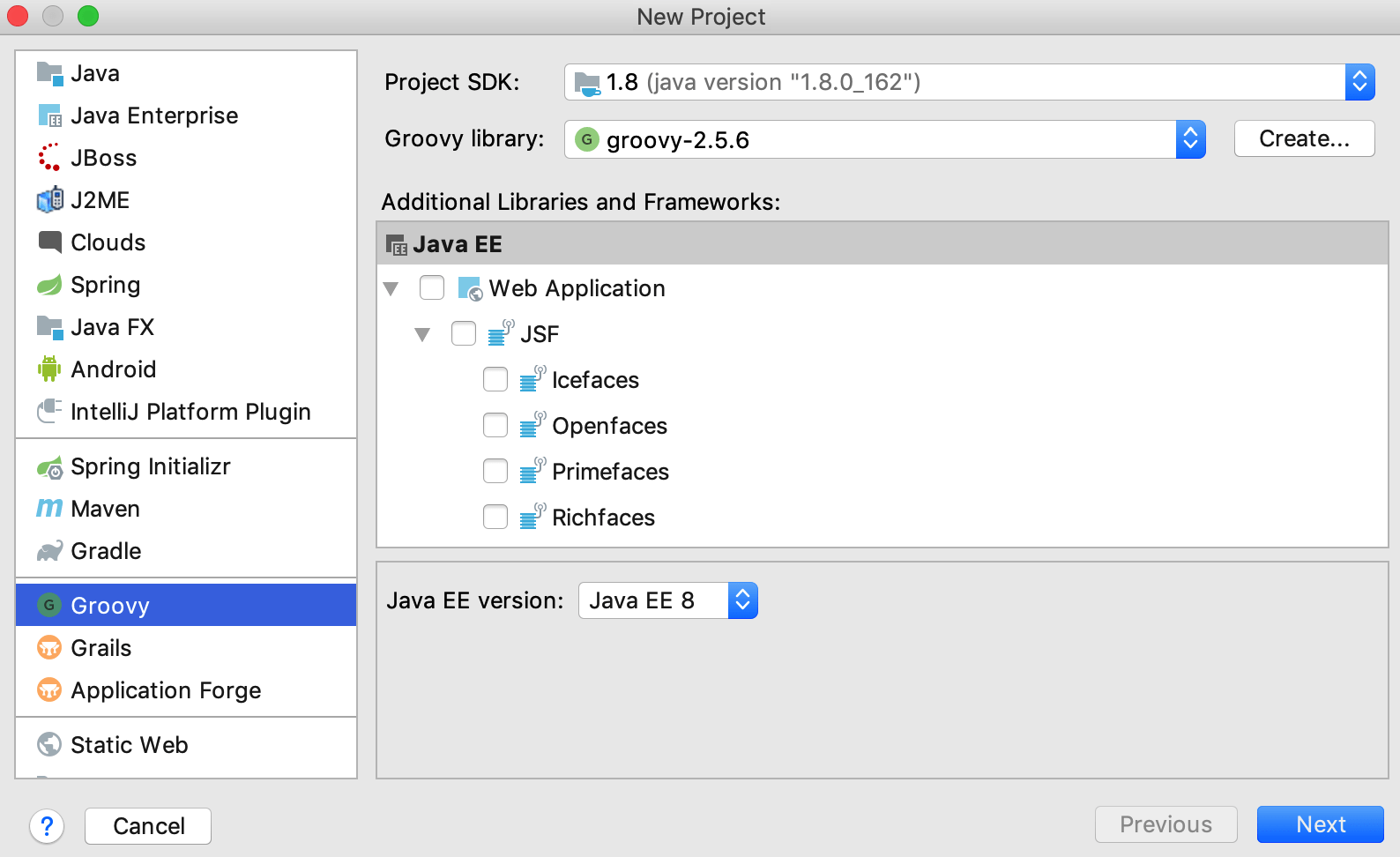Screen dimensions: 1400x857
Task: Open help with the question mark button
Action: pyautogui.click(x=47, y=826)
